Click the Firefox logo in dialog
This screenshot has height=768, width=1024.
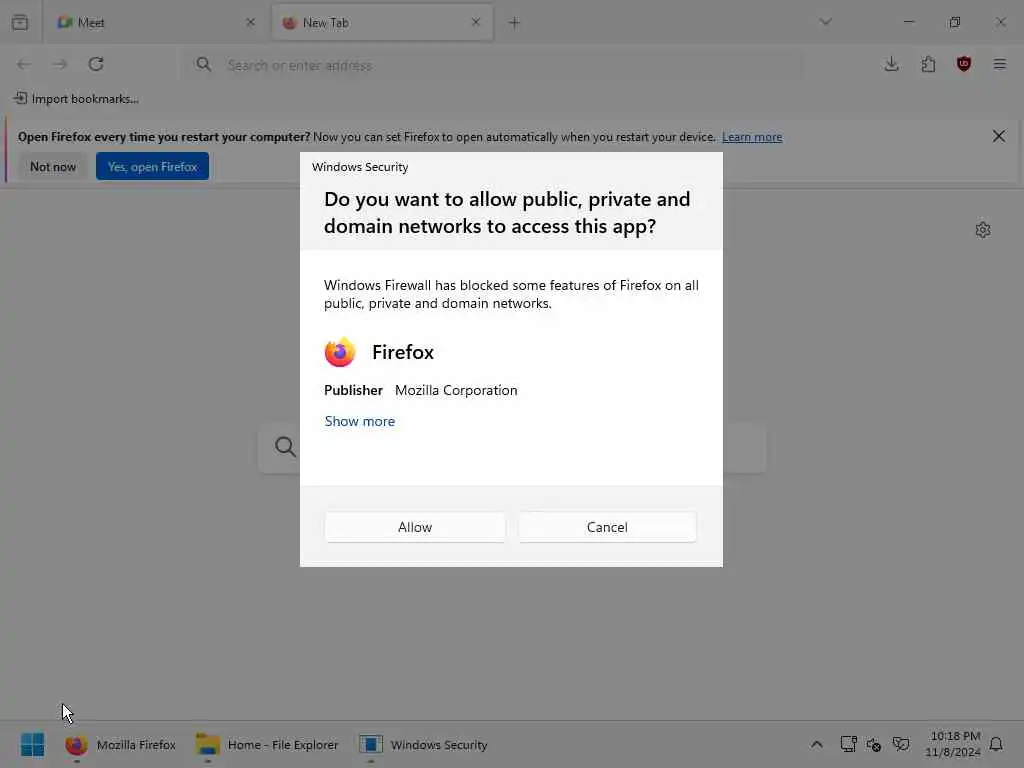point(340,353)
